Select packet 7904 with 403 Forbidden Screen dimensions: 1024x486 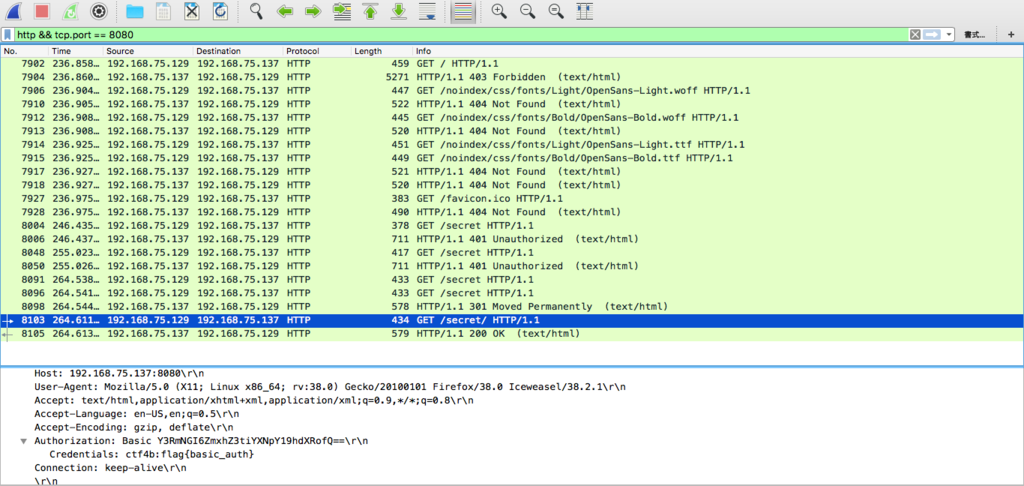[x=511, y=77]
